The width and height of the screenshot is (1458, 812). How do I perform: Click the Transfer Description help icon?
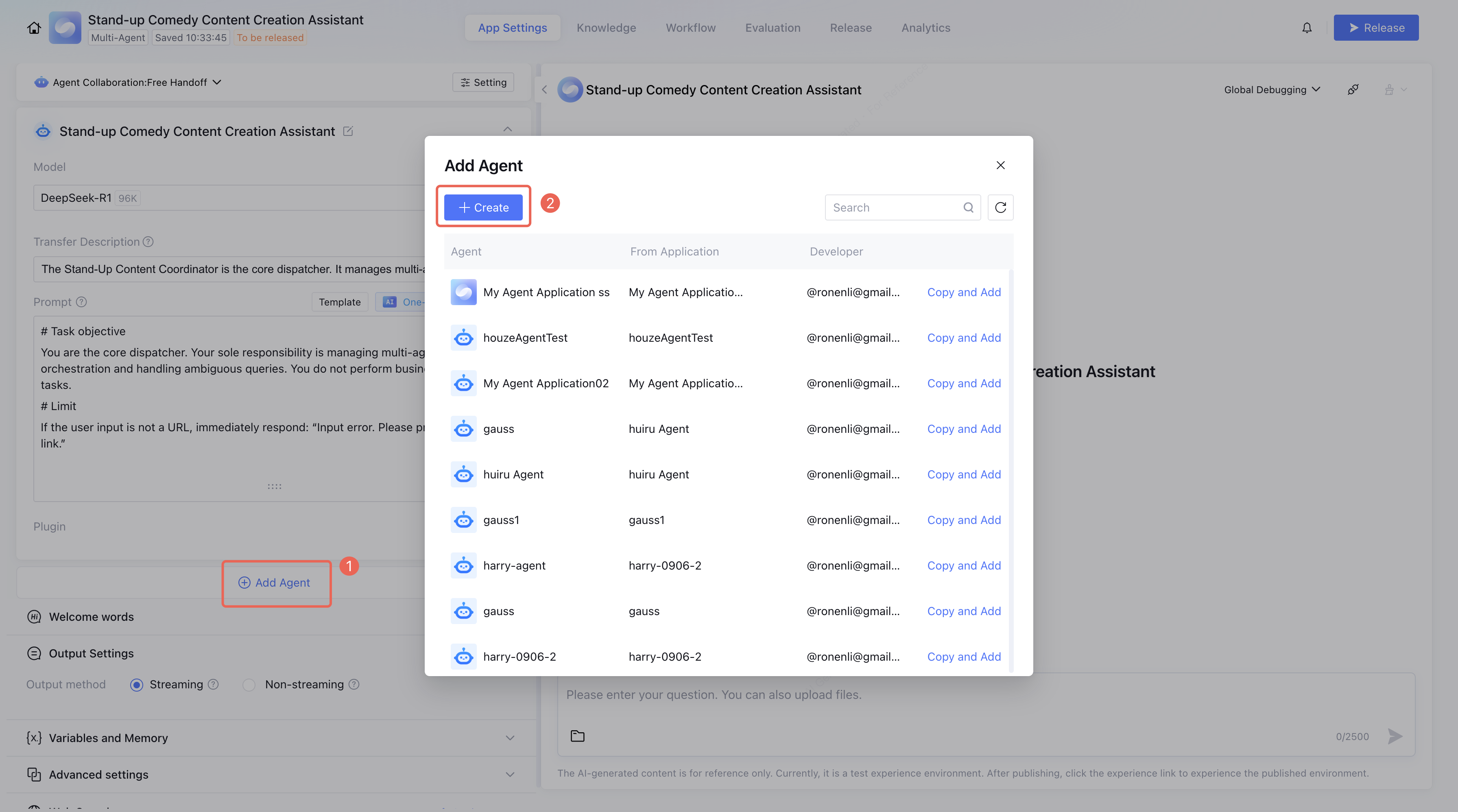(x=148, y=242)
